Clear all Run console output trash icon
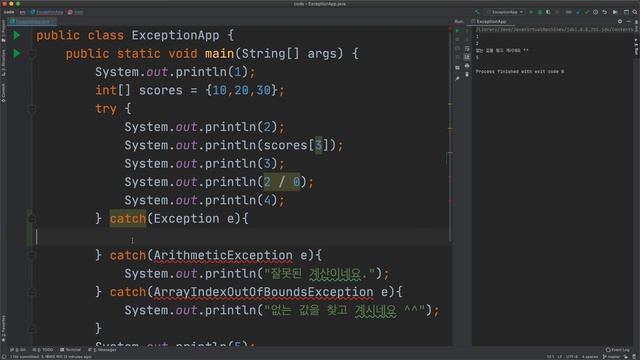640x360 pixels. 467,74
